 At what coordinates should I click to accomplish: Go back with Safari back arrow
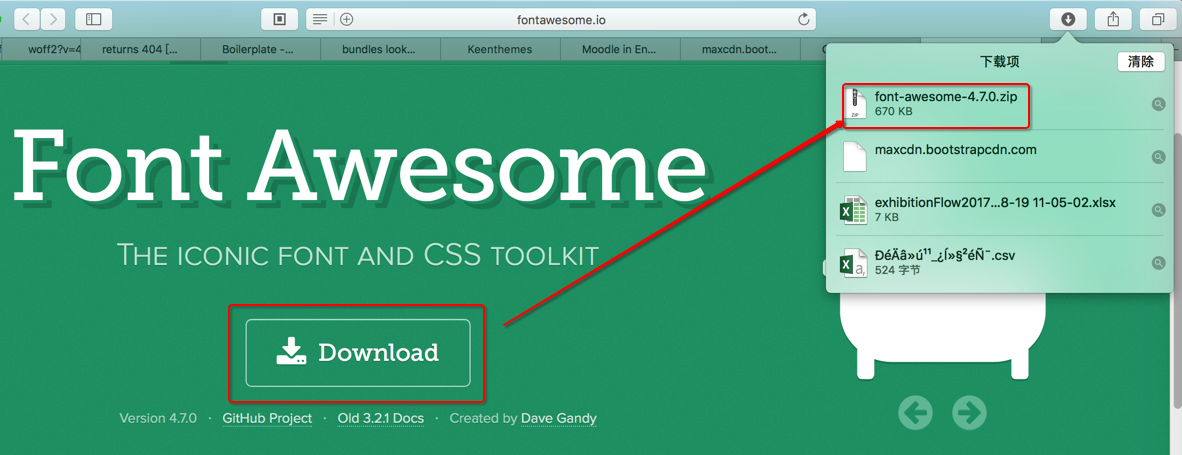tap(28, 19)
